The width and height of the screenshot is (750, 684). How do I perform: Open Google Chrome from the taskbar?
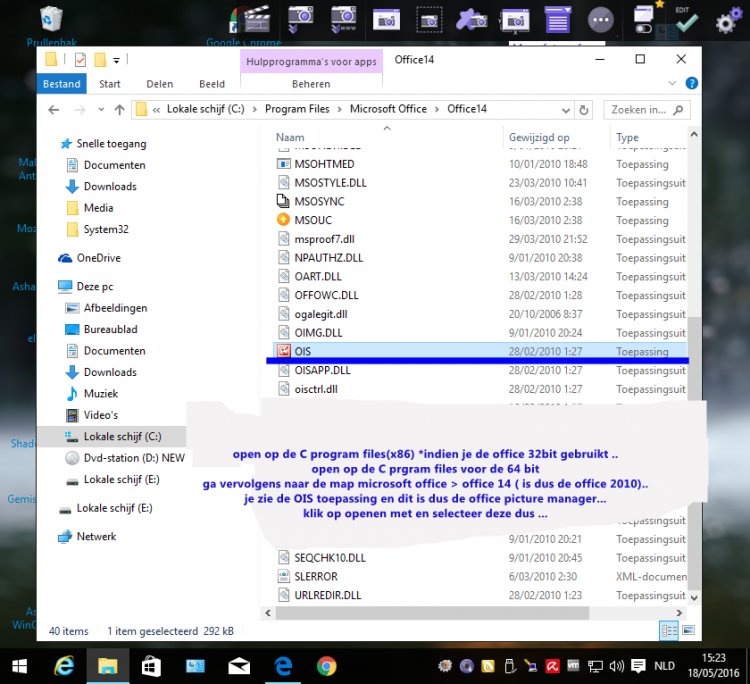coord(326,665)
